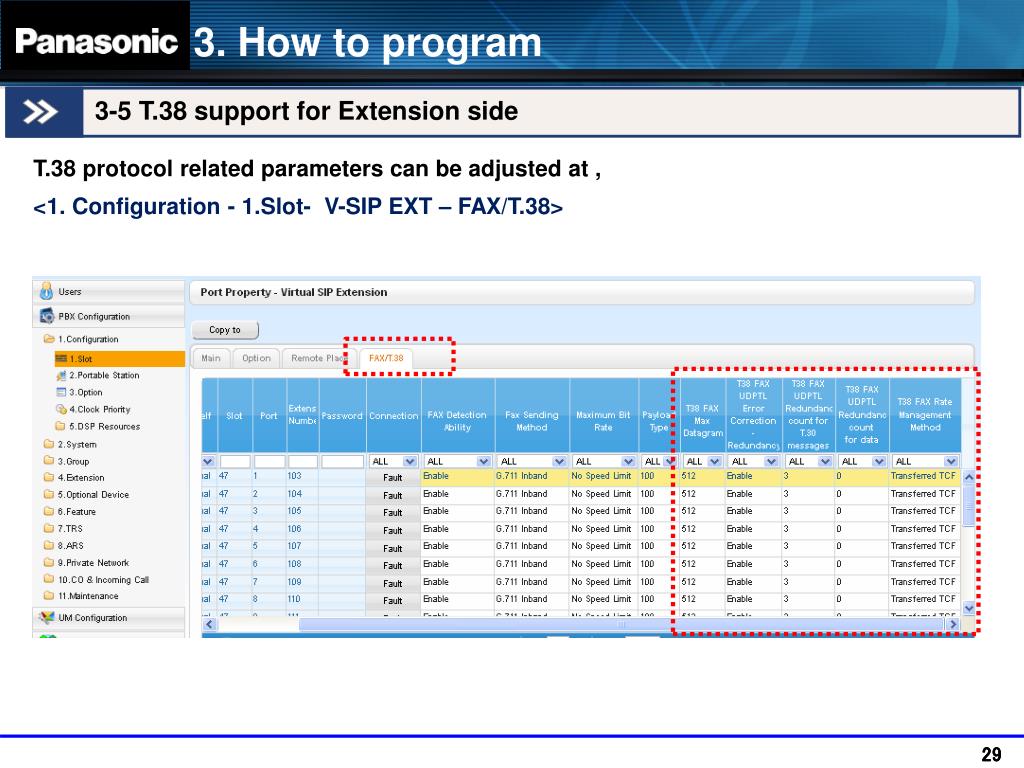Click the 2.Portable Station icon
This screenshot has height=768, width=1024.
(61, 376)
